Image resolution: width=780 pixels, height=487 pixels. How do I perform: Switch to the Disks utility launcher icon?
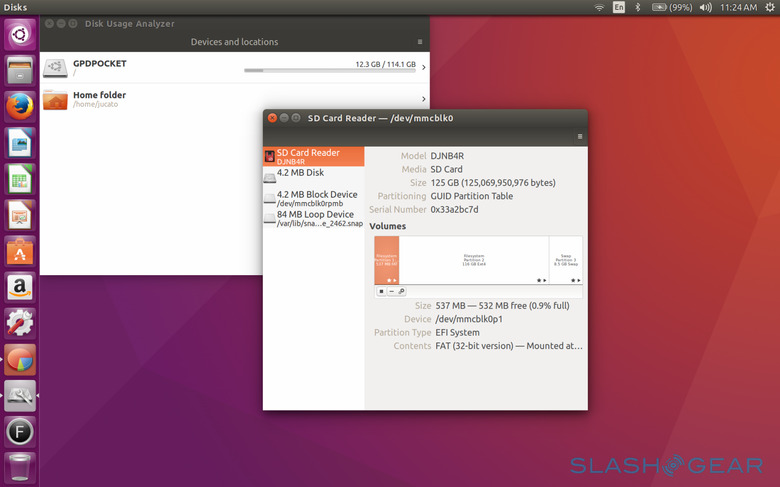pyautogui.click(x=20, y=396)
